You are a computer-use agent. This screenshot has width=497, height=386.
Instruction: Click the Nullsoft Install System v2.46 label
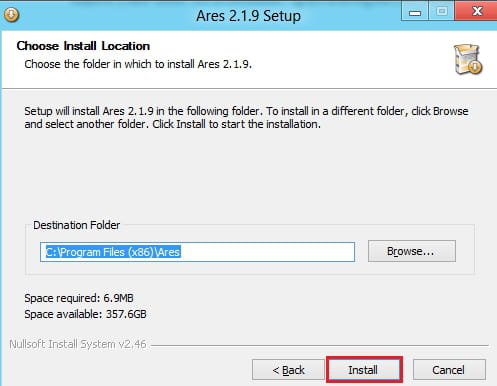pos(78,344)
